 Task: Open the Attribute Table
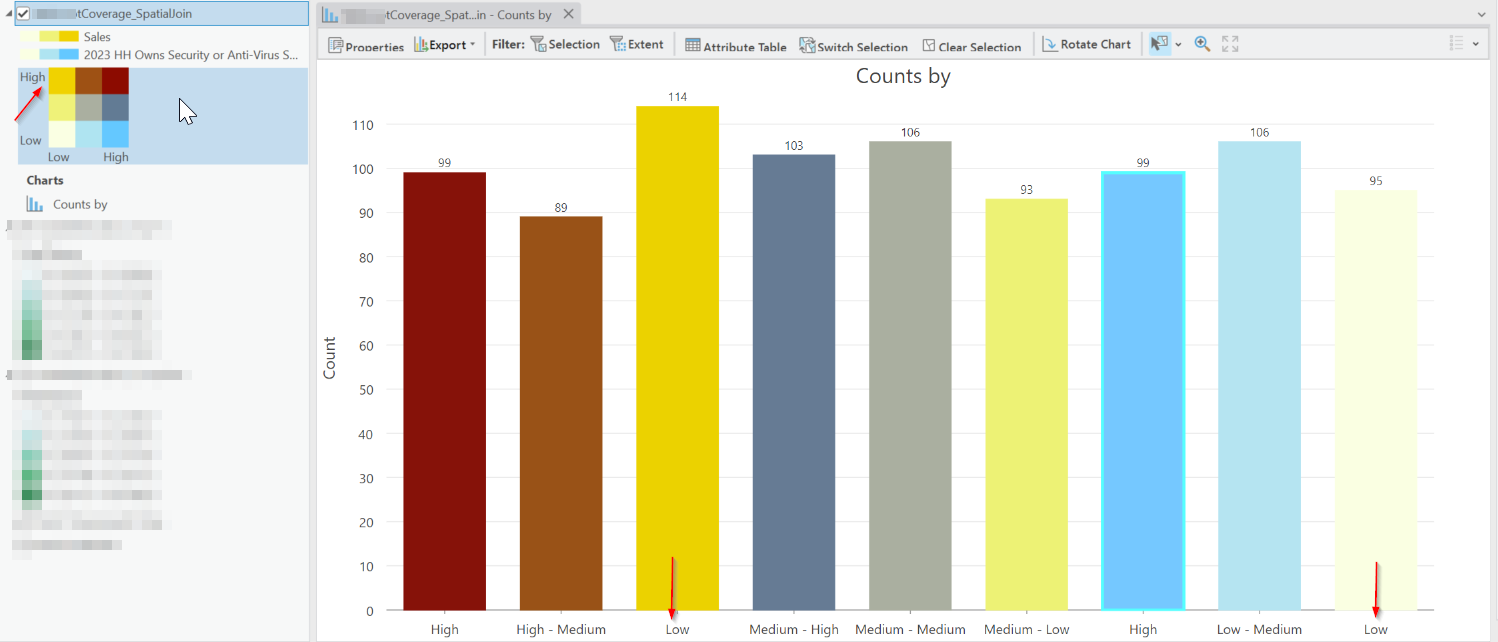736,45
